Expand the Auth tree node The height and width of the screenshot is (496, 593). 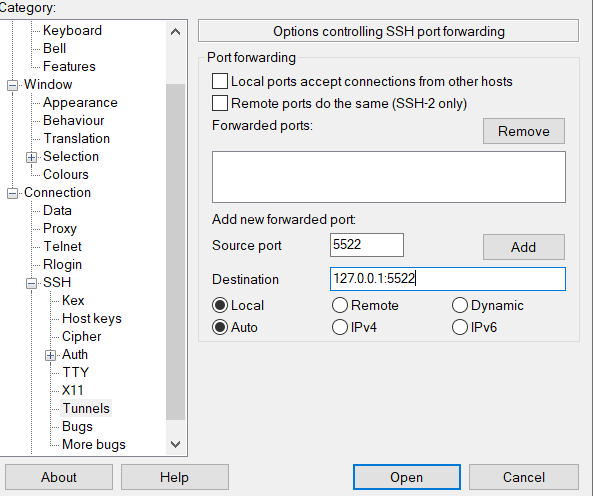(50, 355)
